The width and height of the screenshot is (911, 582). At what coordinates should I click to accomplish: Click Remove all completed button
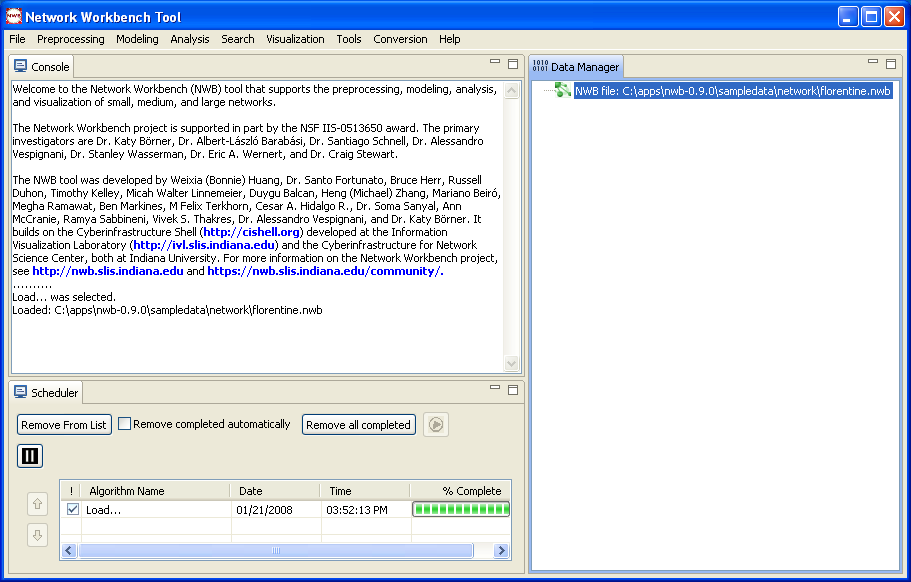coord(358,425)
